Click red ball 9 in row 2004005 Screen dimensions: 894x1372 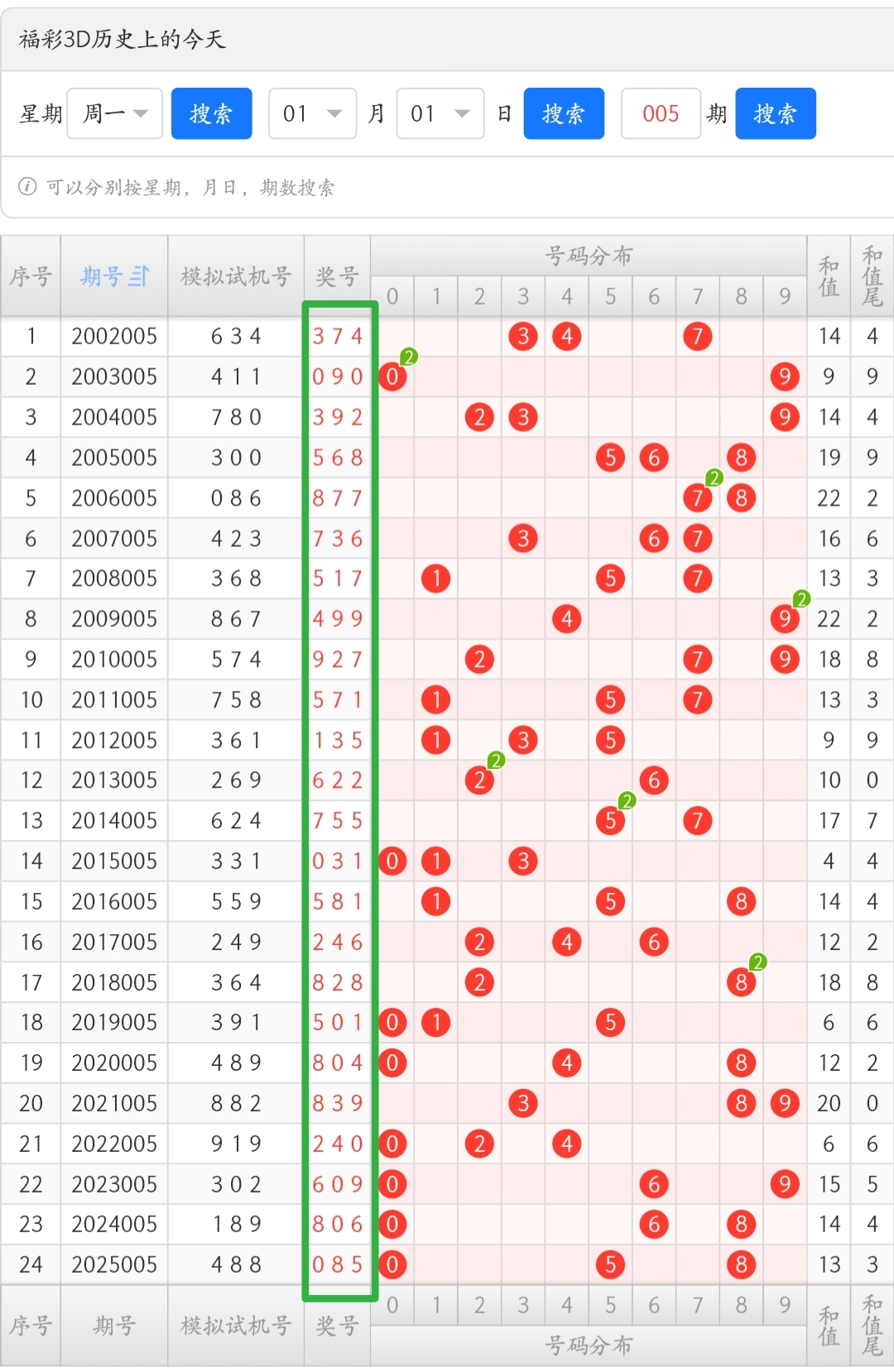coord(785,417)
